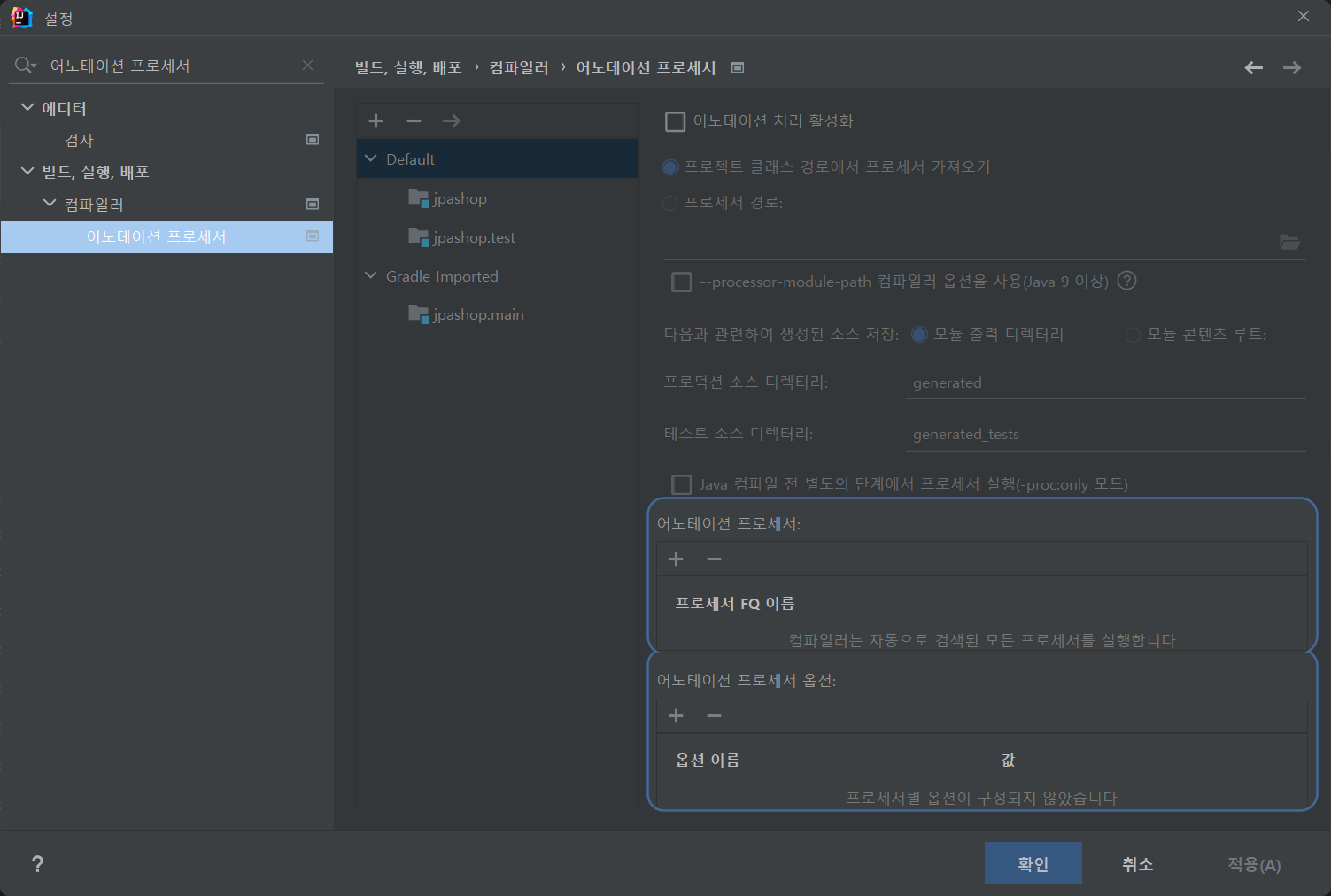
Task: Collapse the 빌드, 실행, 배포 section
Action: click(27, 171)
